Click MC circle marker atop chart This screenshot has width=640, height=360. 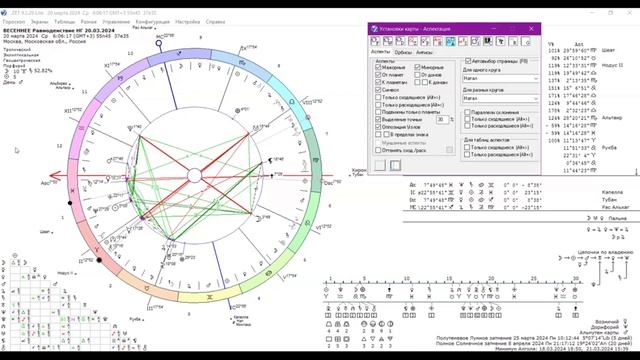click(x=159, y=43)
